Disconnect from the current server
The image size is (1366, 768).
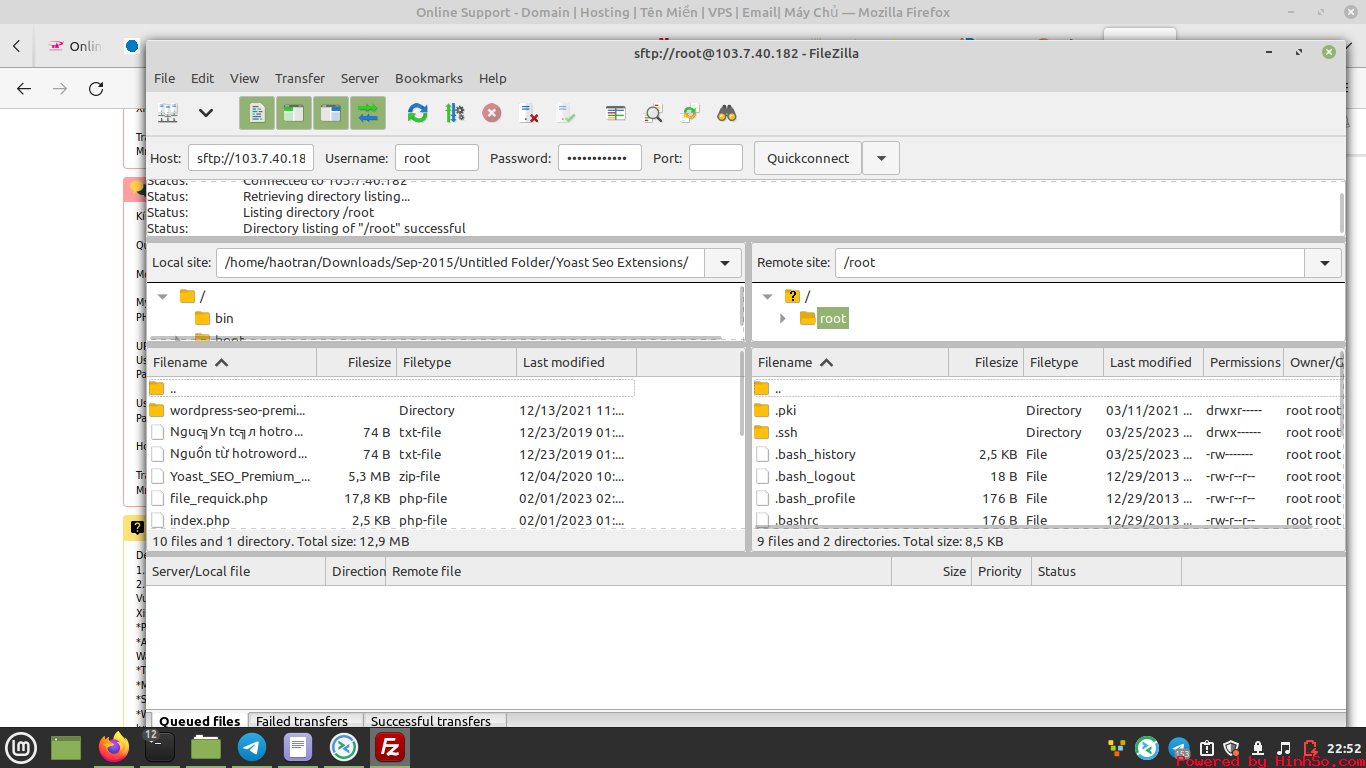[x=529, y=113]
